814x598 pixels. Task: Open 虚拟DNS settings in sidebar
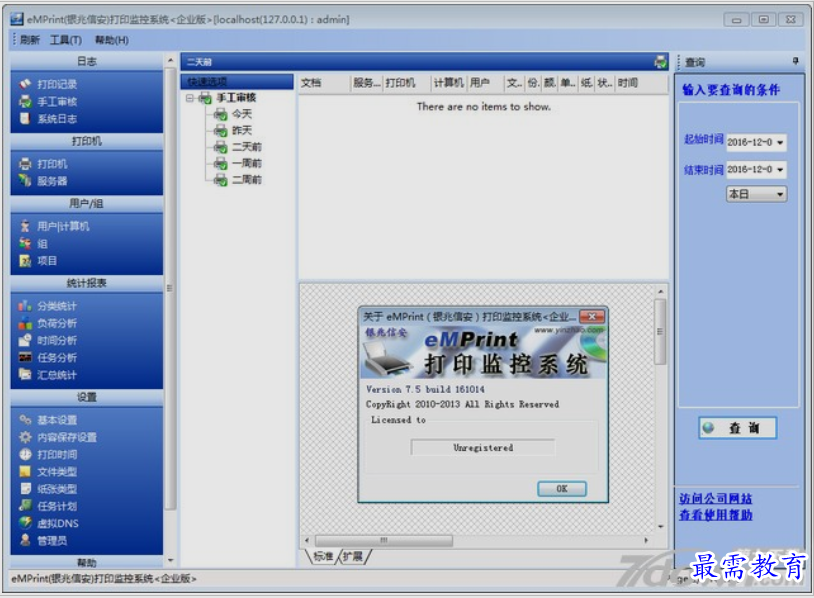58,523
